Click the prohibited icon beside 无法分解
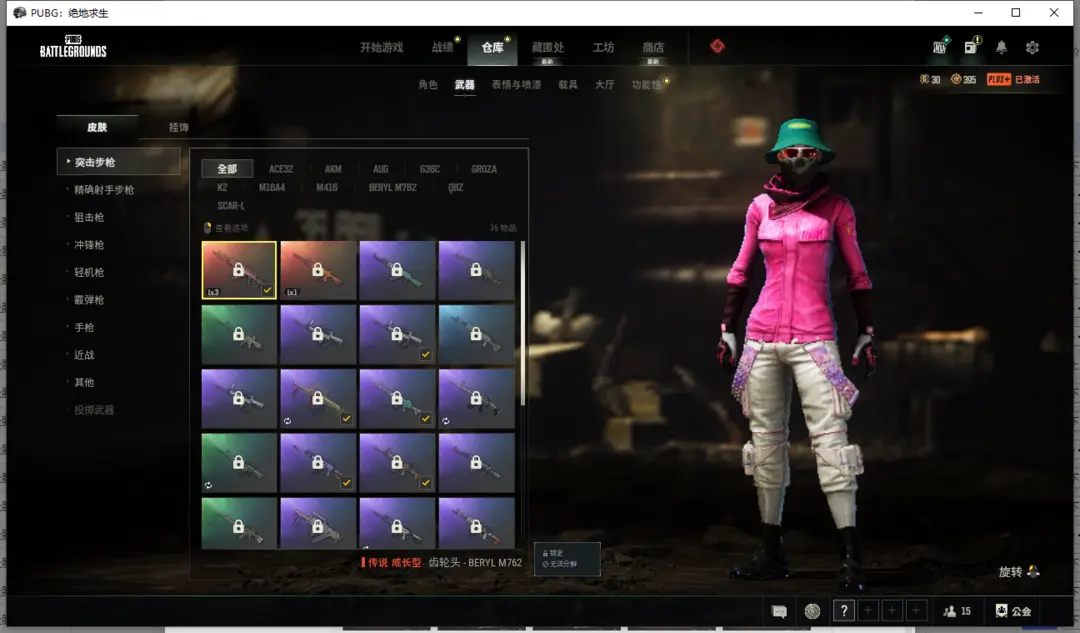This screenshot has width=1080, height=633. pyautogui.click(x=545, y=564)
